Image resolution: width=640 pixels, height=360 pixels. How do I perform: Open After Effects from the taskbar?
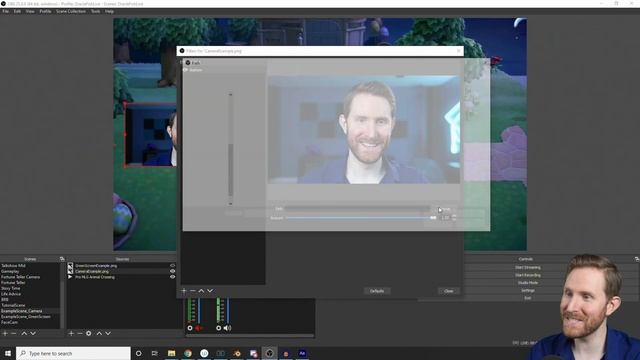pos(302,353)
